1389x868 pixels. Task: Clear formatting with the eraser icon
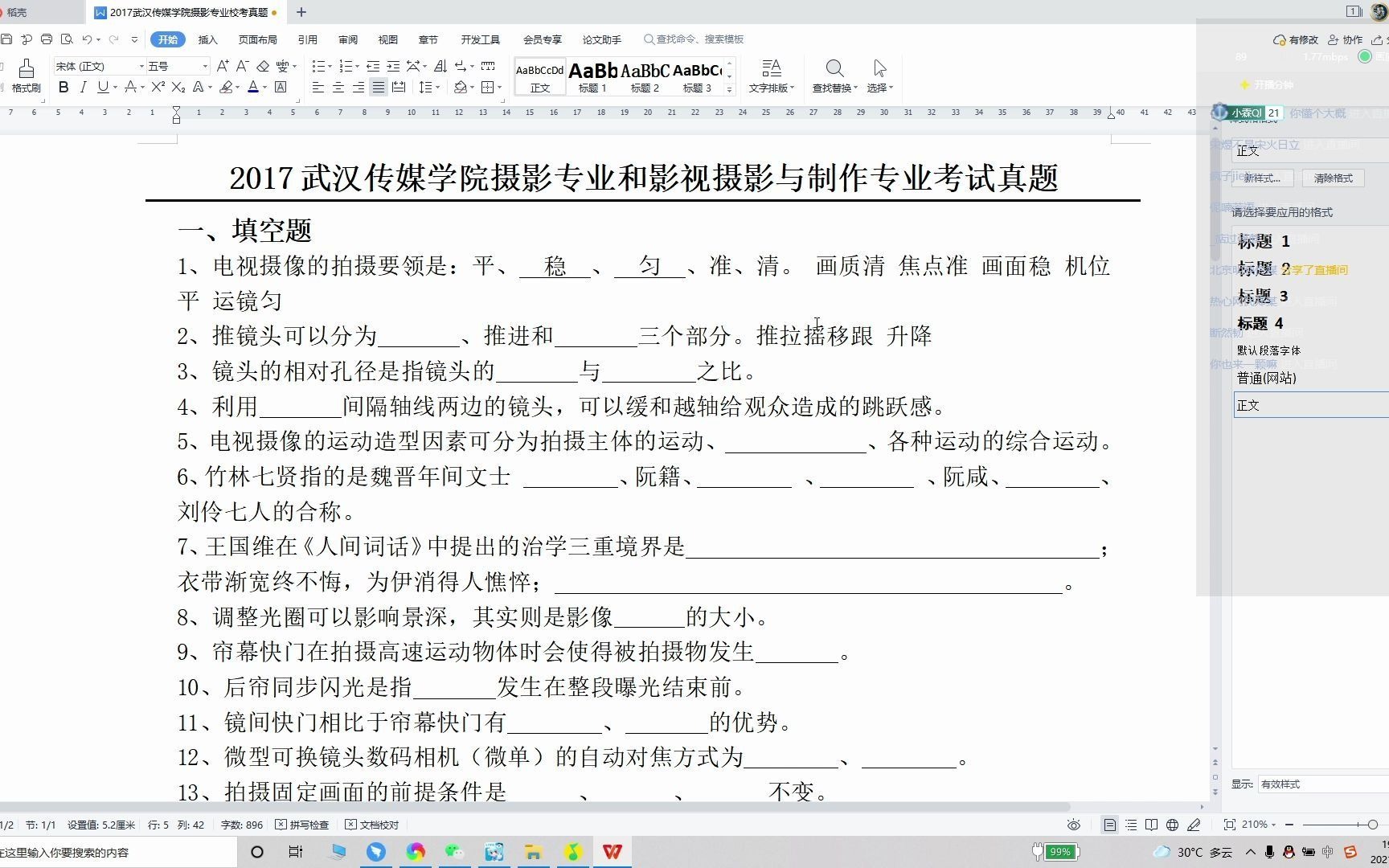(x=263, y=66)
